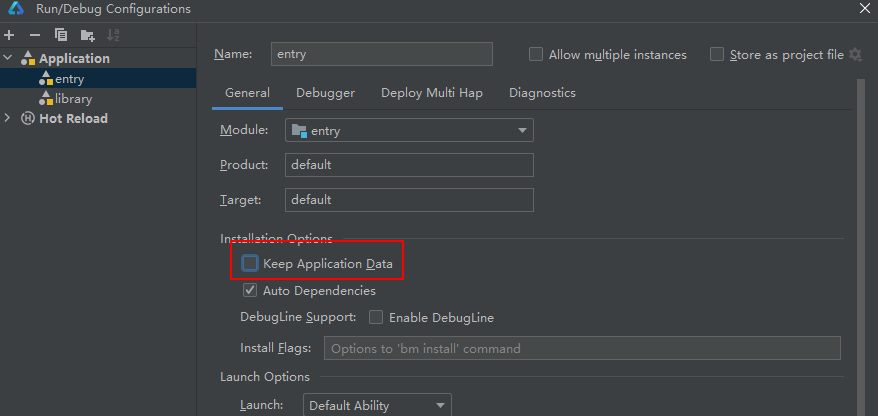Viewport: 878px width, 416px height.
Task: Click the gear icon beside Store as project file
Action: 855,55
